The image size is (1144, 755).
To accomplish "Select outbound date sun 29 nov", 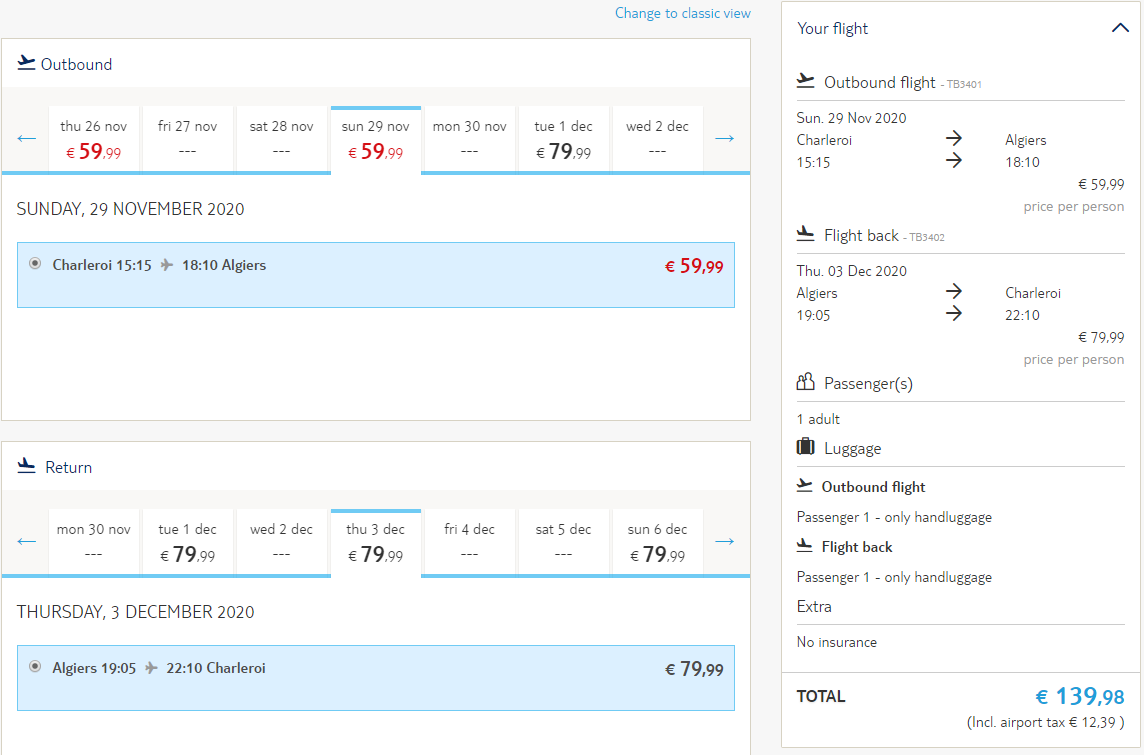I will (x=376, y=140).
